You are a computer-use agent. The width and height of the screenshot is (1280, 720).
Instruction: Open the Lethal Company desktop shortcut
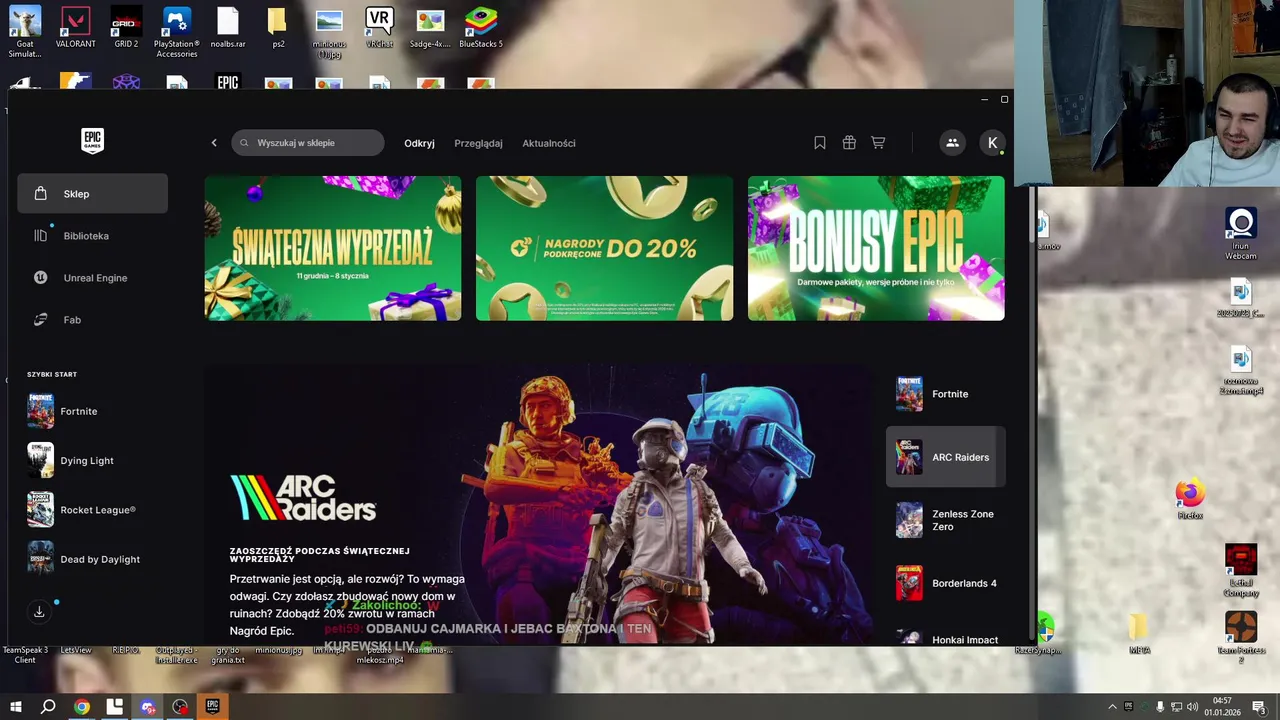[x=1241, y=571]
